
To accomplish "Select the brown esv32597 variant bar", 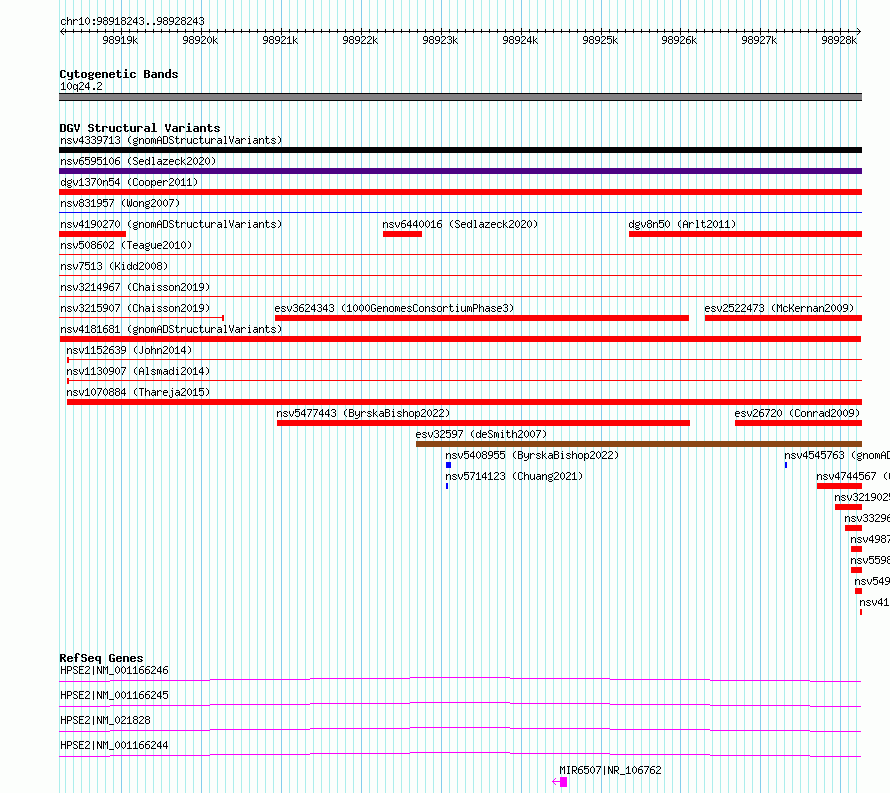I will pyautogui.click(x=639, y=444).
